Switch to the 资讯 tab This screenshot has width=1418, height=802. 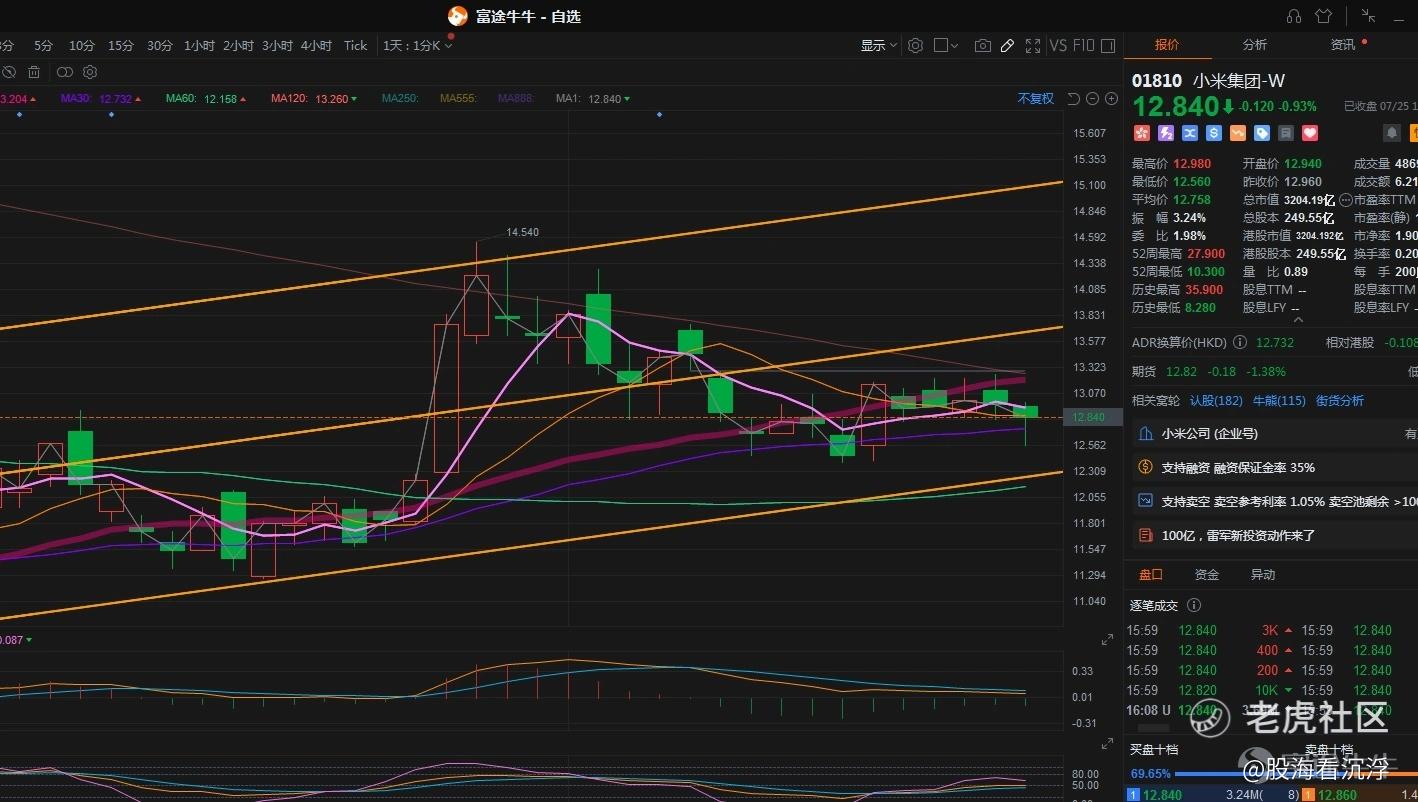tap(1343, 45)
